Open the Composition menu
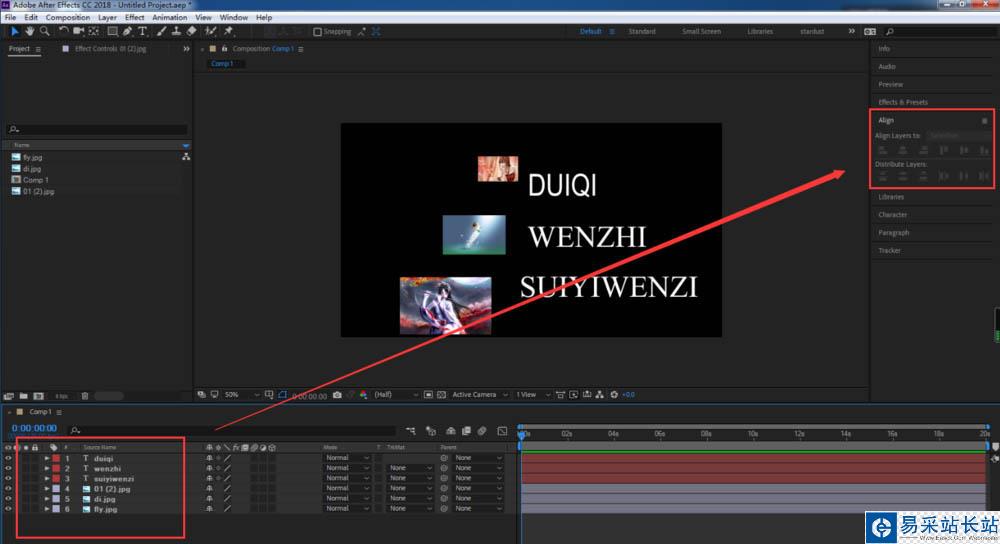Screen dimensions: 1000x544 [x=68, y=17]
